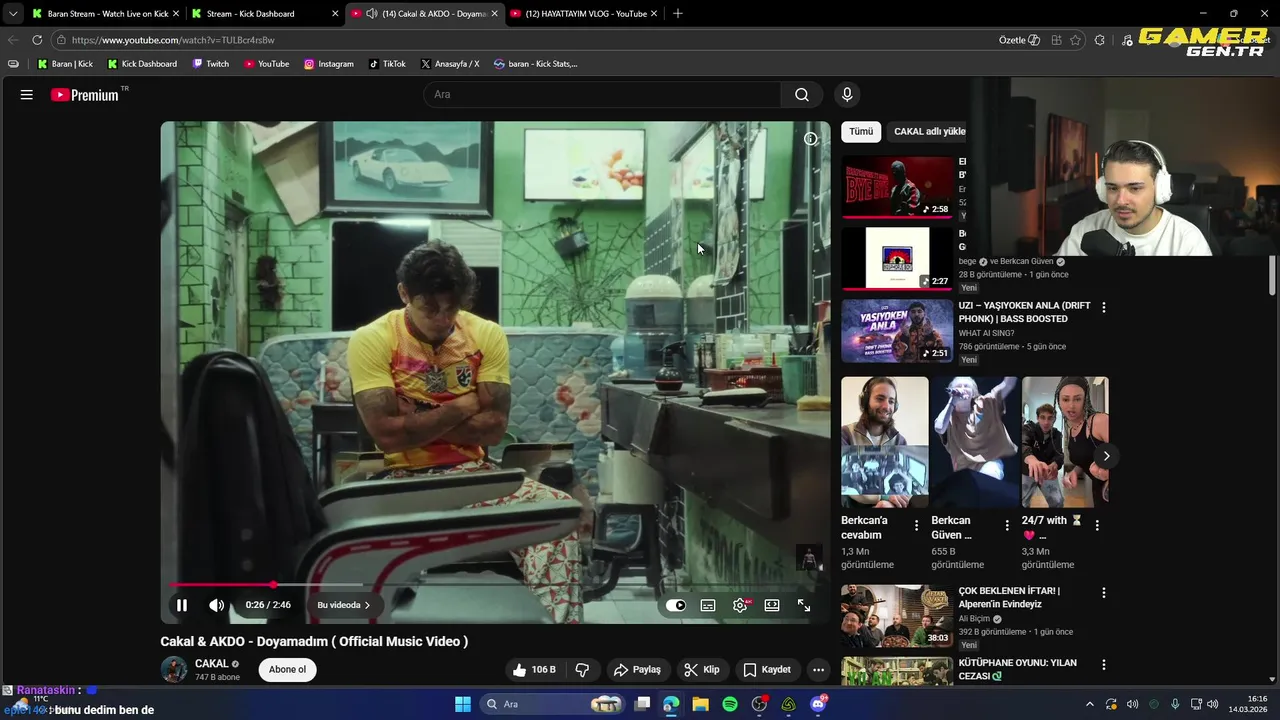The height and width of the screenshot is (720, 1280).
Task: Share the video using Paylaş button
Action: pyautogui.click(x=637, y=670)
